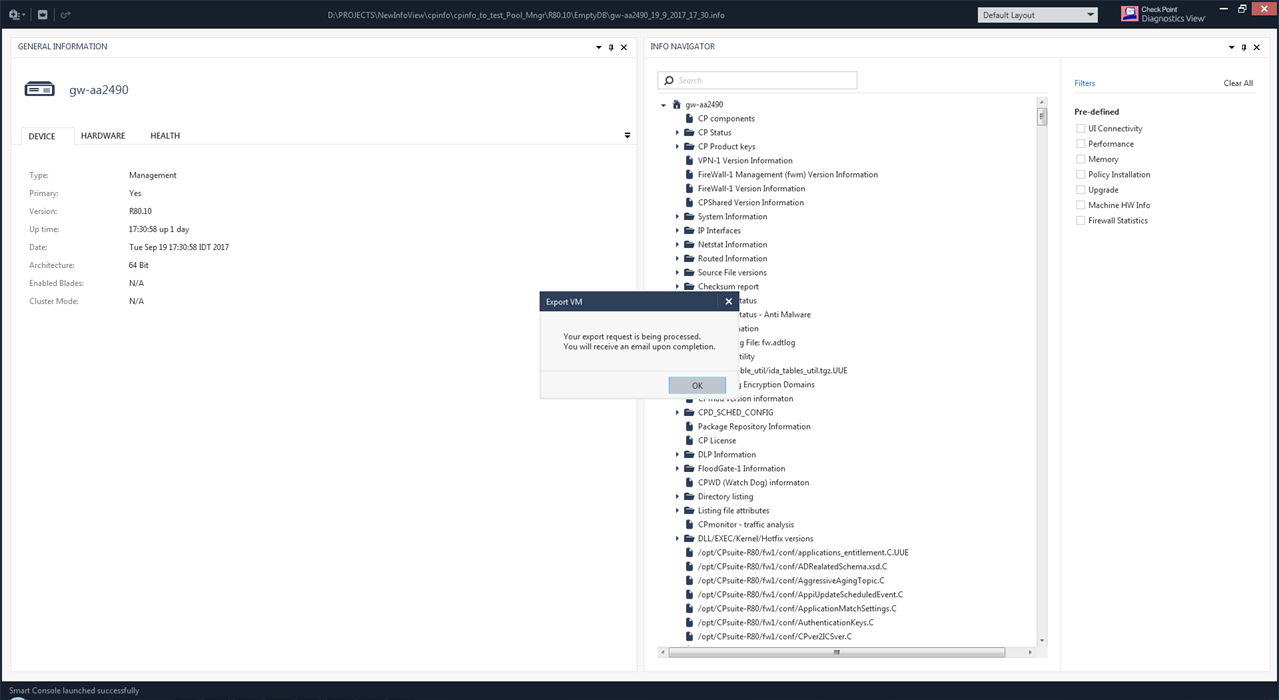Click the restore window button in title bar

pyautogui.click(x=1242, y=9)
